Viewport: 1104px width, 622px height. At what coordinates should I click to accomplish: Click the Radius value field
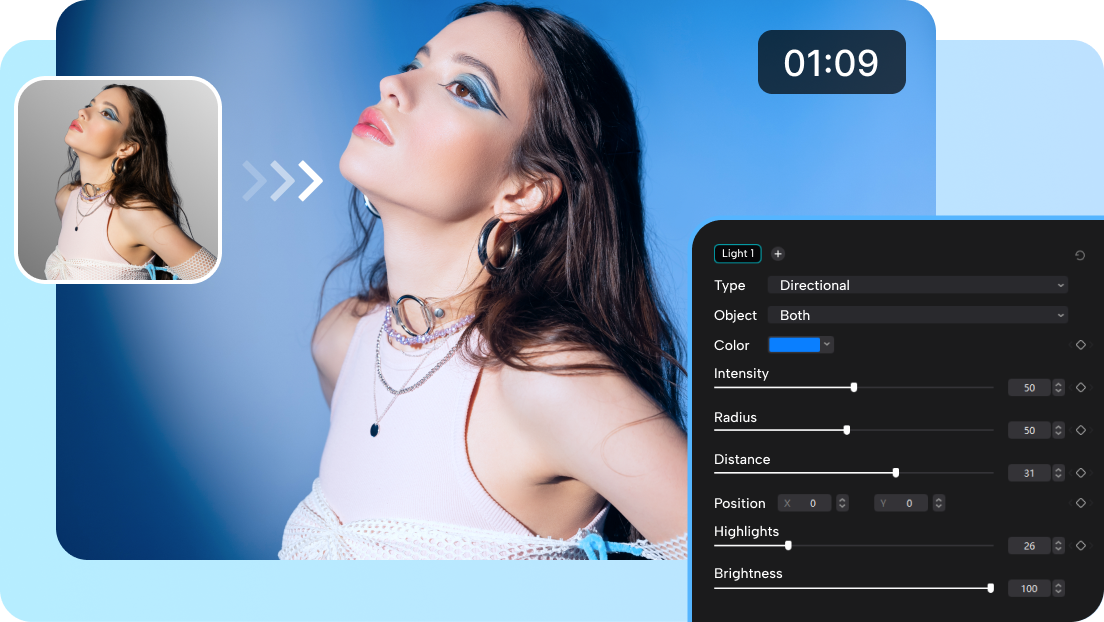pos(1029,430)
